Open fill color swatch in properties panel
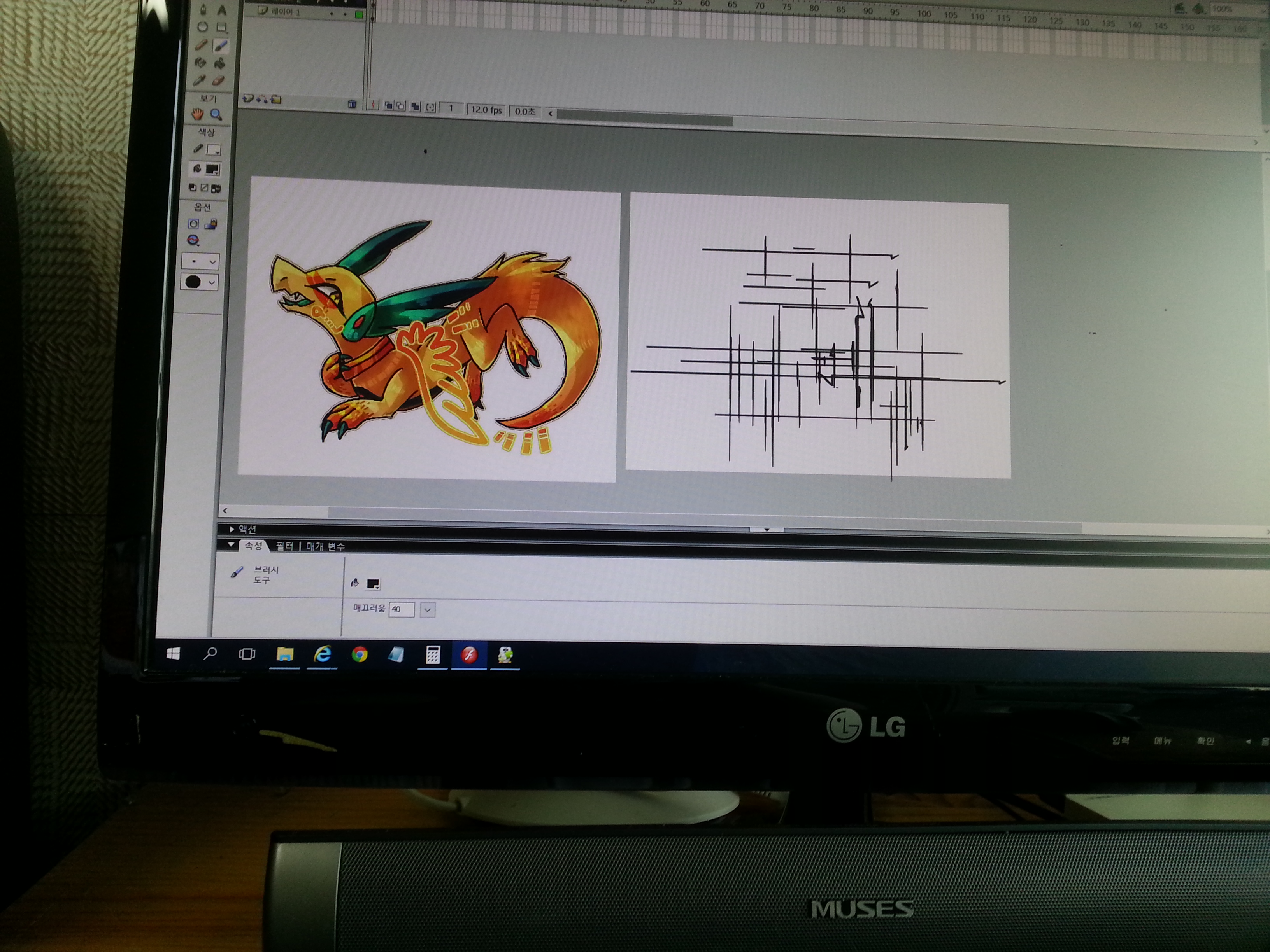The height and width of the screenshot is (952, 1270). (x=373, y=584)
